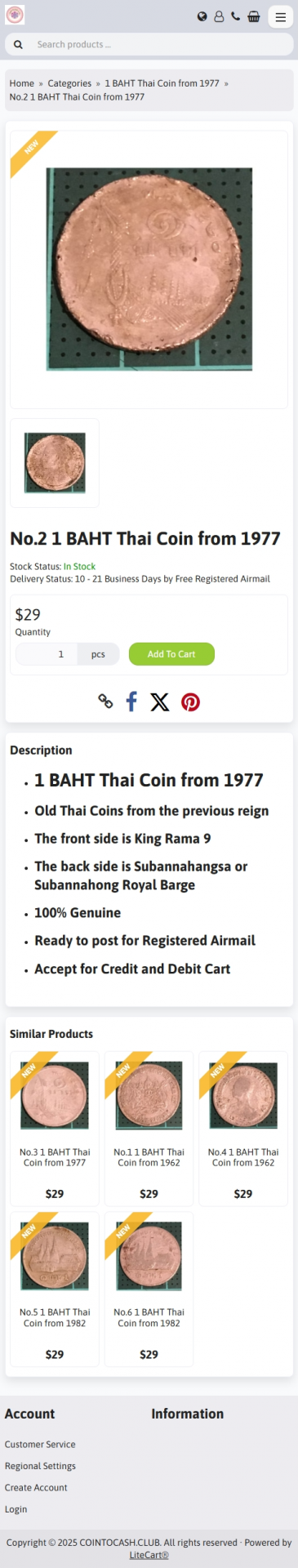
Task: Open the Create Account link
Action: point(36,1487)
